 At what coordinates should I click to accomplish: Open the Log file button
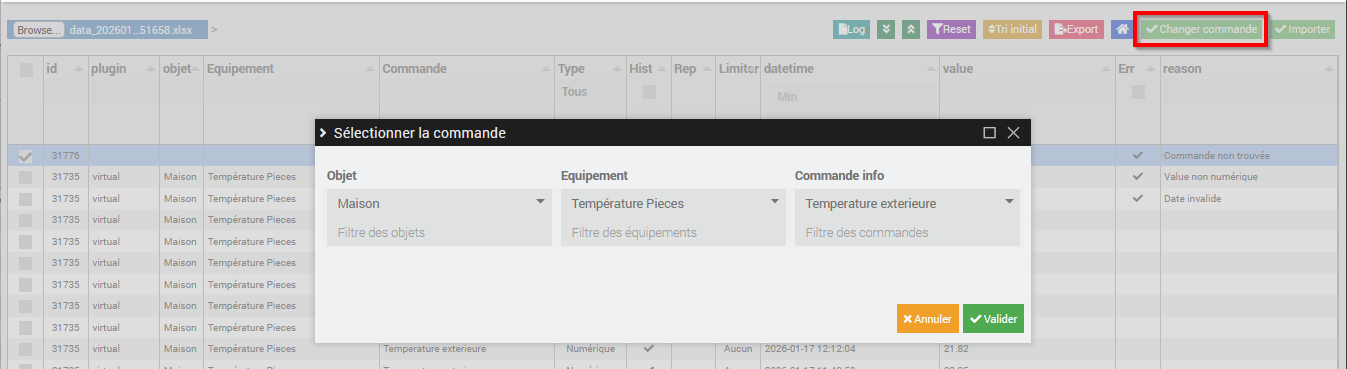pyautogui.click(x=851, y=30)
